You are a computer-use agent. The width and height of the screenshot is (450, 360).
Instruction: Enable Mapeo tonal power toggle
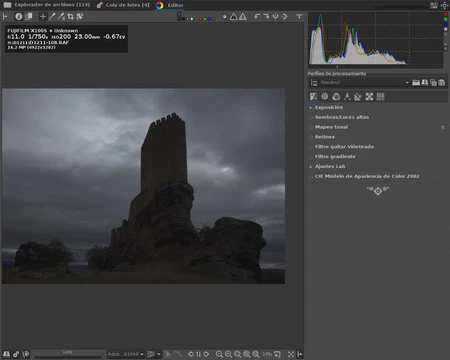tap(311, 127)
